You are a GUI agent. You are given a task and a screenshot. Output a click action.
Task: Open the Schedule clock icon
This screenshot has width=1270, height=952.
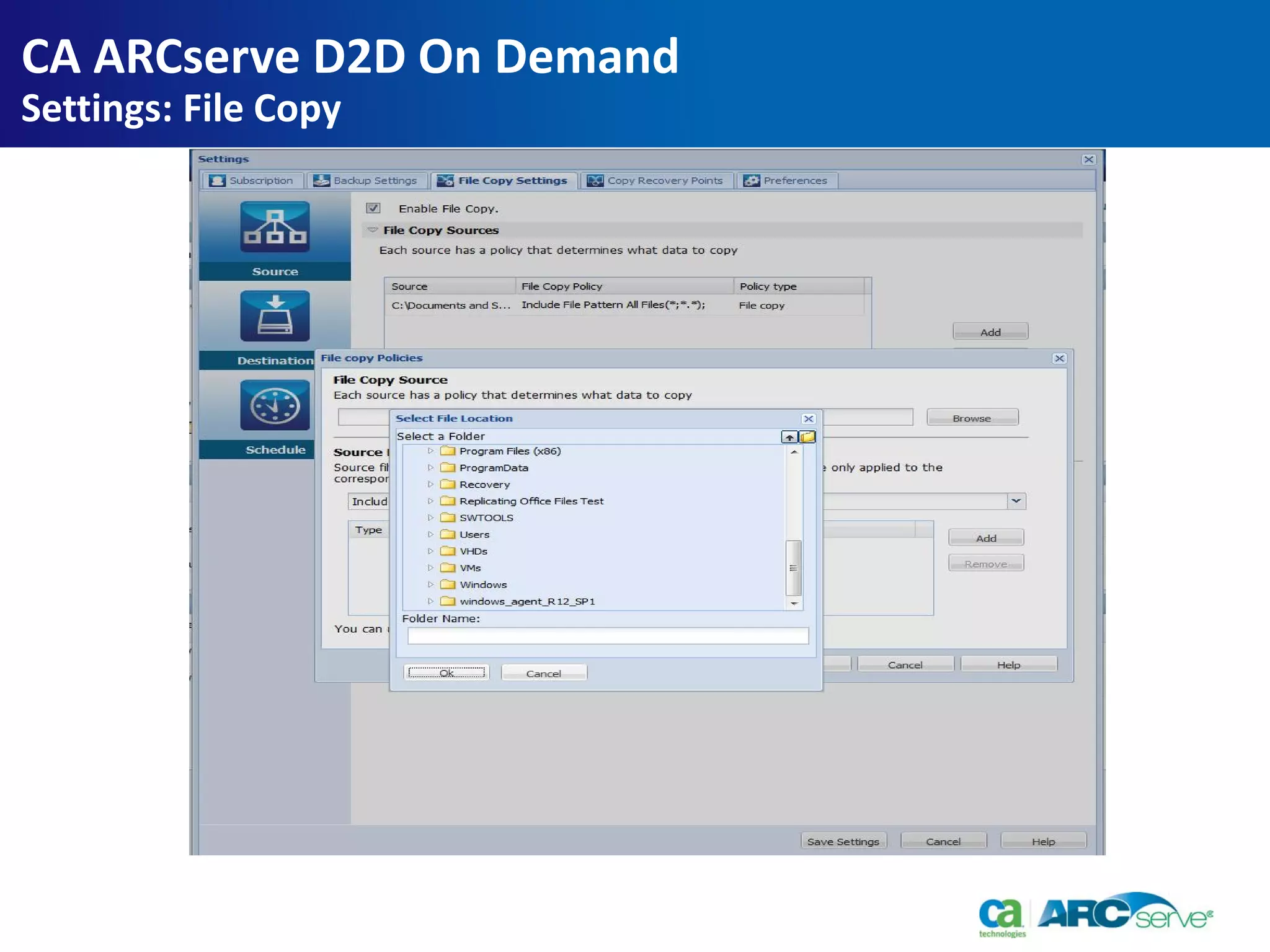(x=275, y=405)
